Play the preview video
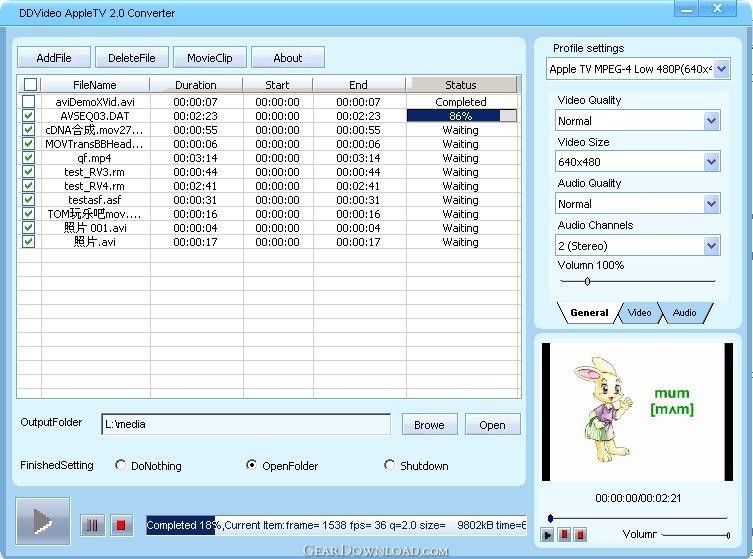This screenshot has width=753, height=559. coord(547,535)
